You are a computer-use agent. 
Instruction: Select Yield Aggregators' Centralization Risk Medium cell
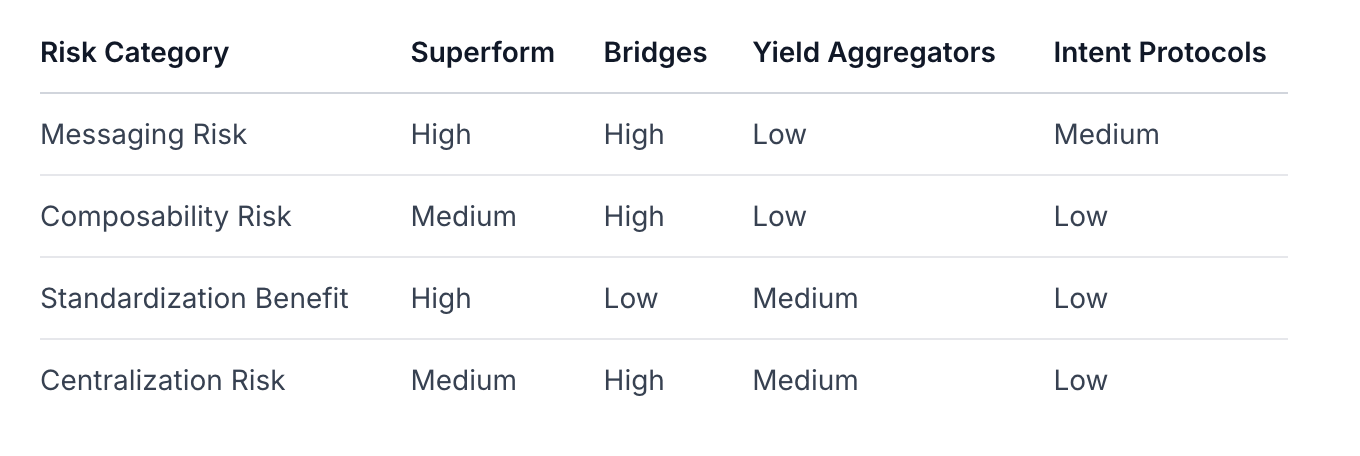[805, 381]
